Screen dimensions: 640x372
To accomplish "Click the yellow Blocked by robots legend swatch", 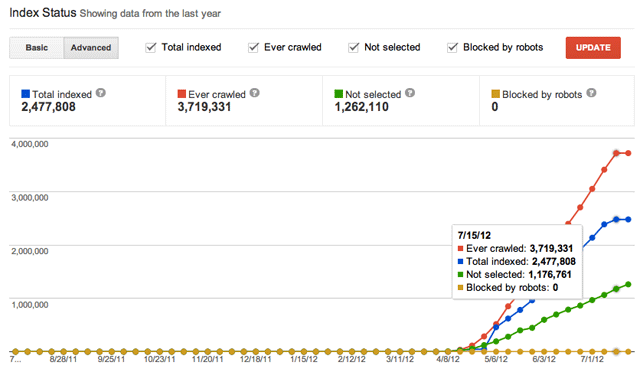I will pos(495,94).
